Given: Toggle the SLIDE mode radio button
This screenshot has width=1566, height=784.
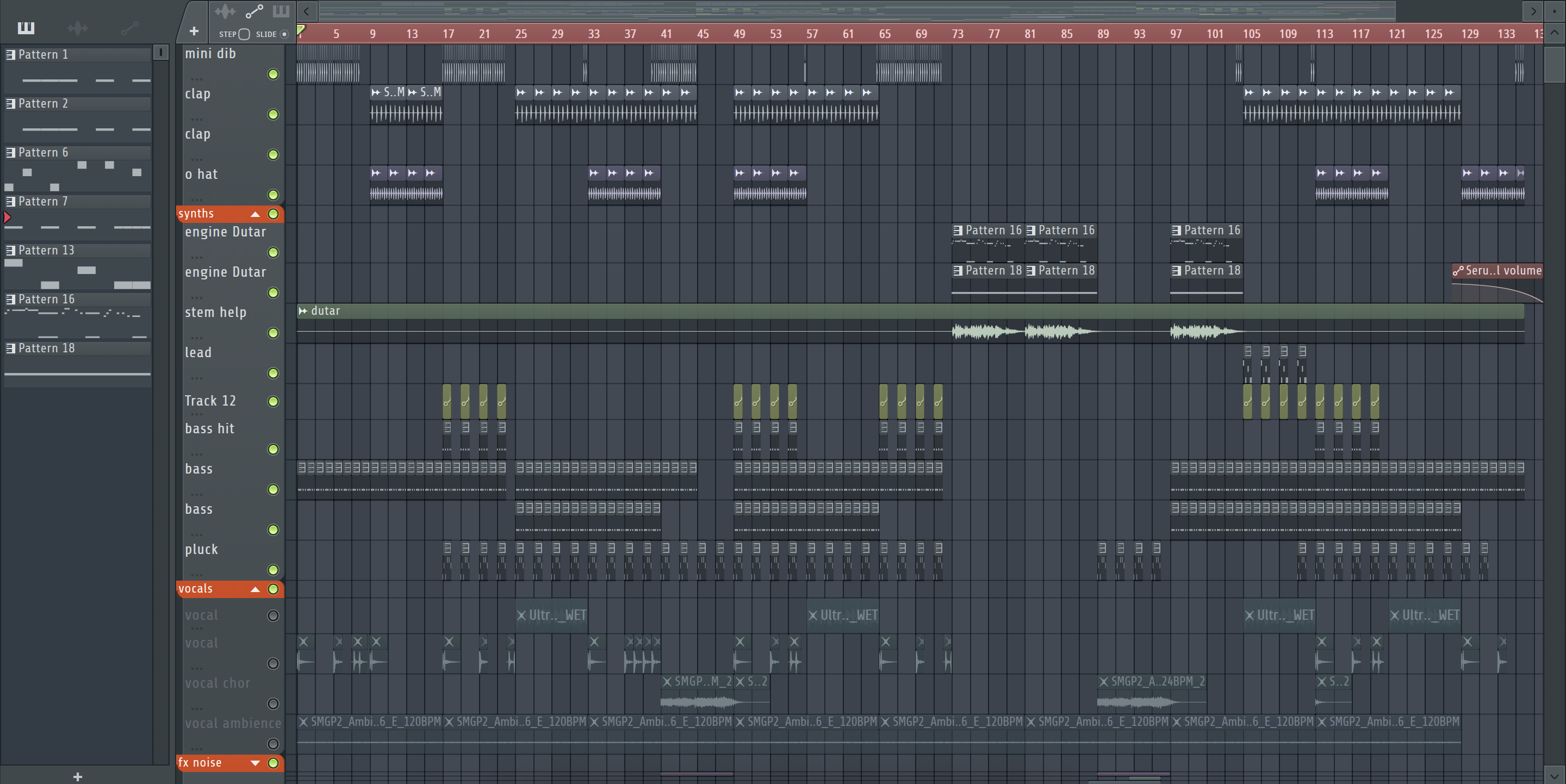Looking at the screenshot, I should pos(284,34).
